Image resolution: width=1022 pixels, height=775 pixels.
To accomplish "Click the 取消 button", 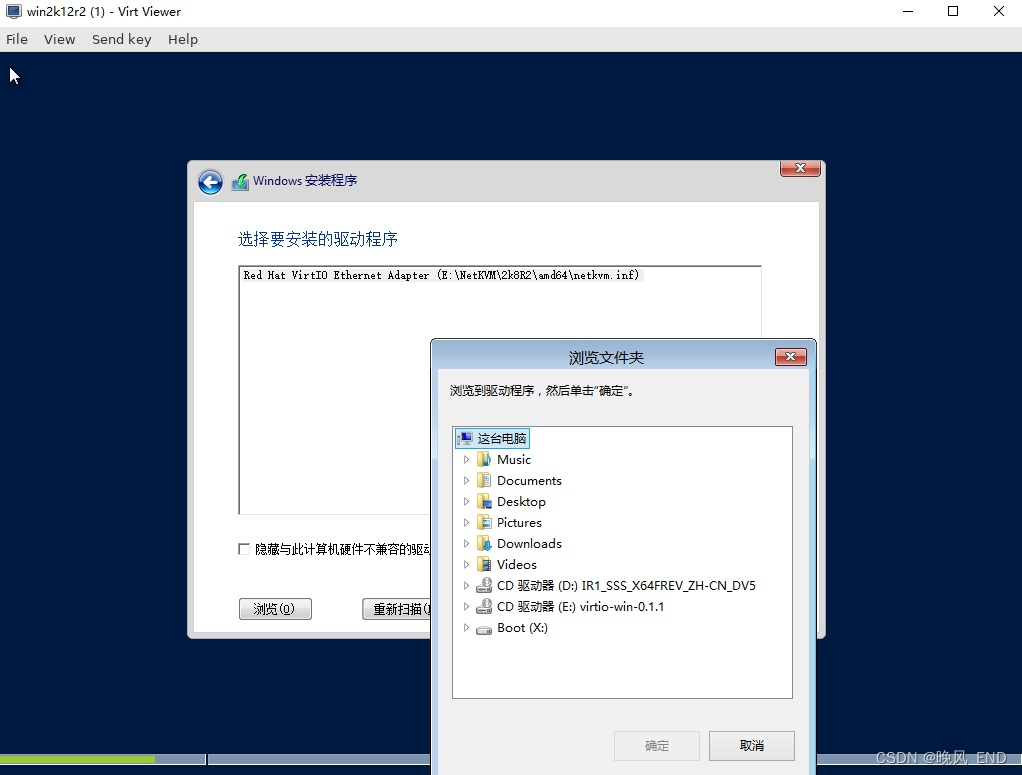I will tap(751, 746).
